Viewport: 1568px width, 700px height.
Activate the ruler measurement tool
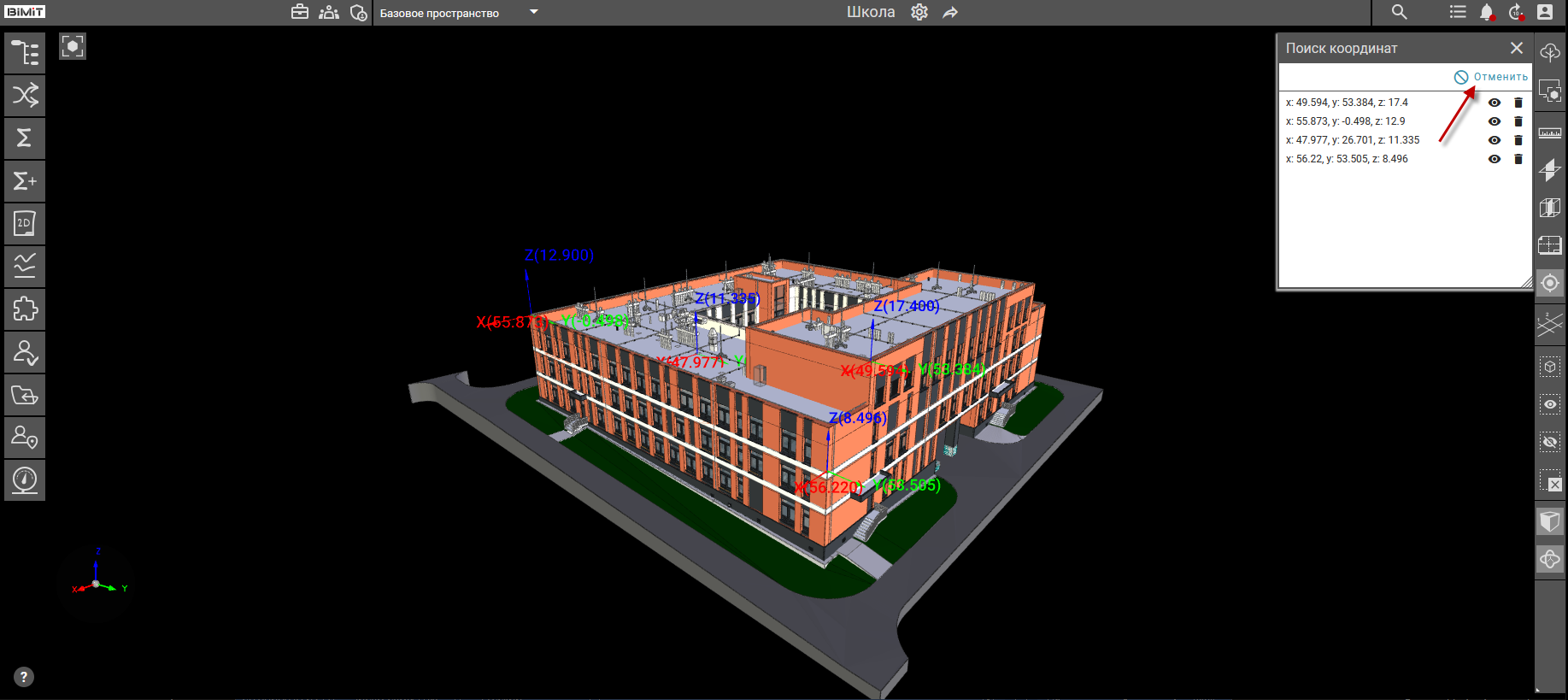pos(1549,132)
